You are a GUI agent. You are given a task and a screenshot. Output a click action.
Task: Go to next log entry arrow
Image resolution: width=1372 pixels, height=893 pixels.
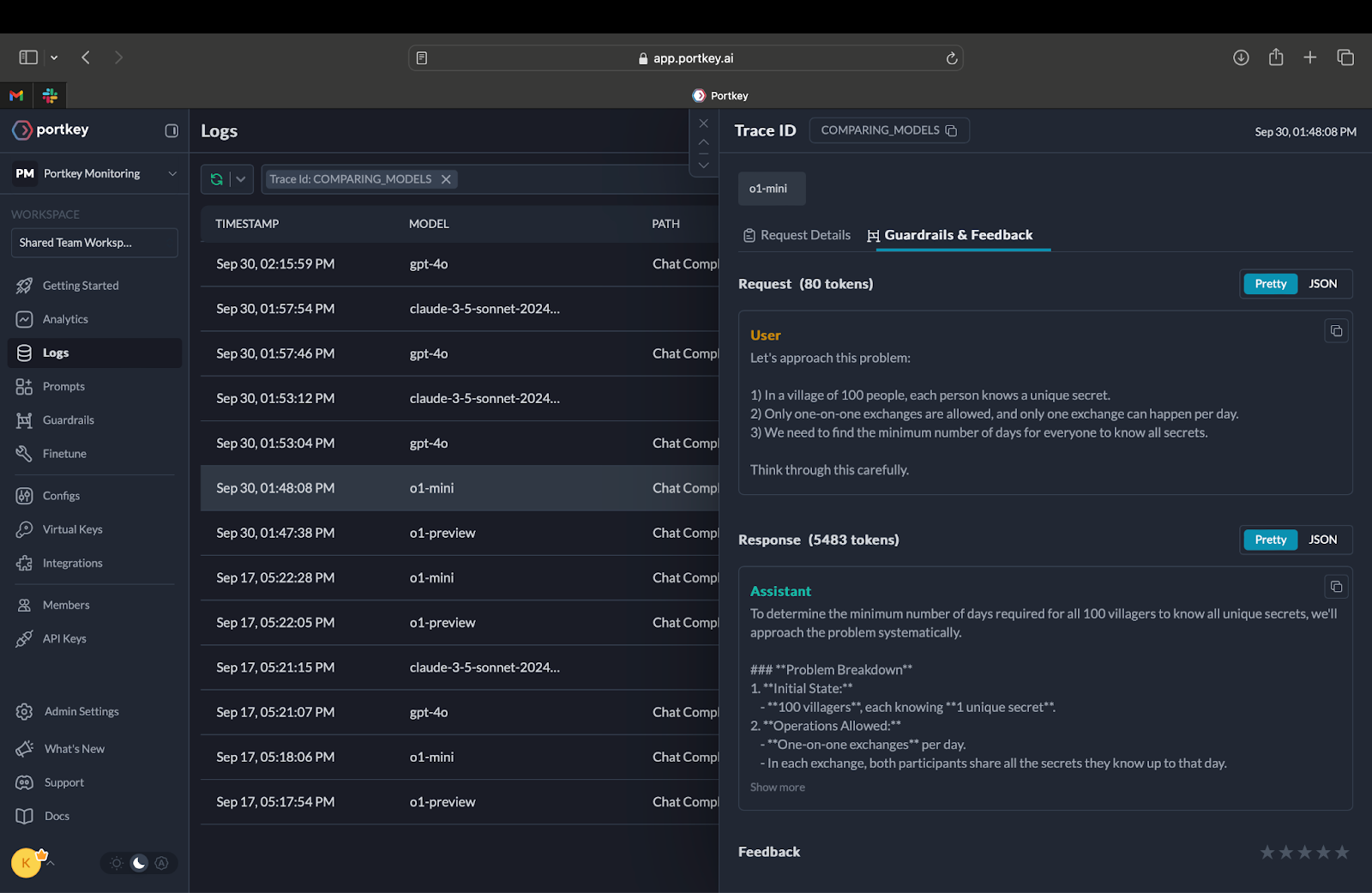pos(703,165)
